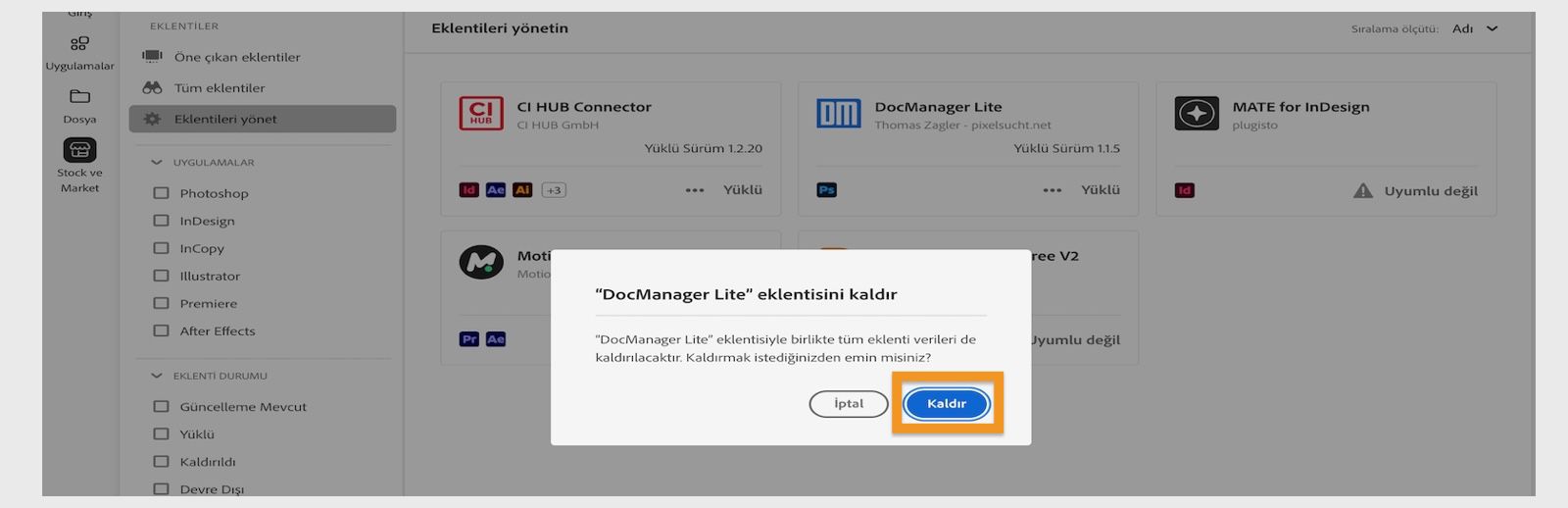Click CI HUB Connector title text
The width and height of the screenshot is (1568, 508).
[584, 107]
